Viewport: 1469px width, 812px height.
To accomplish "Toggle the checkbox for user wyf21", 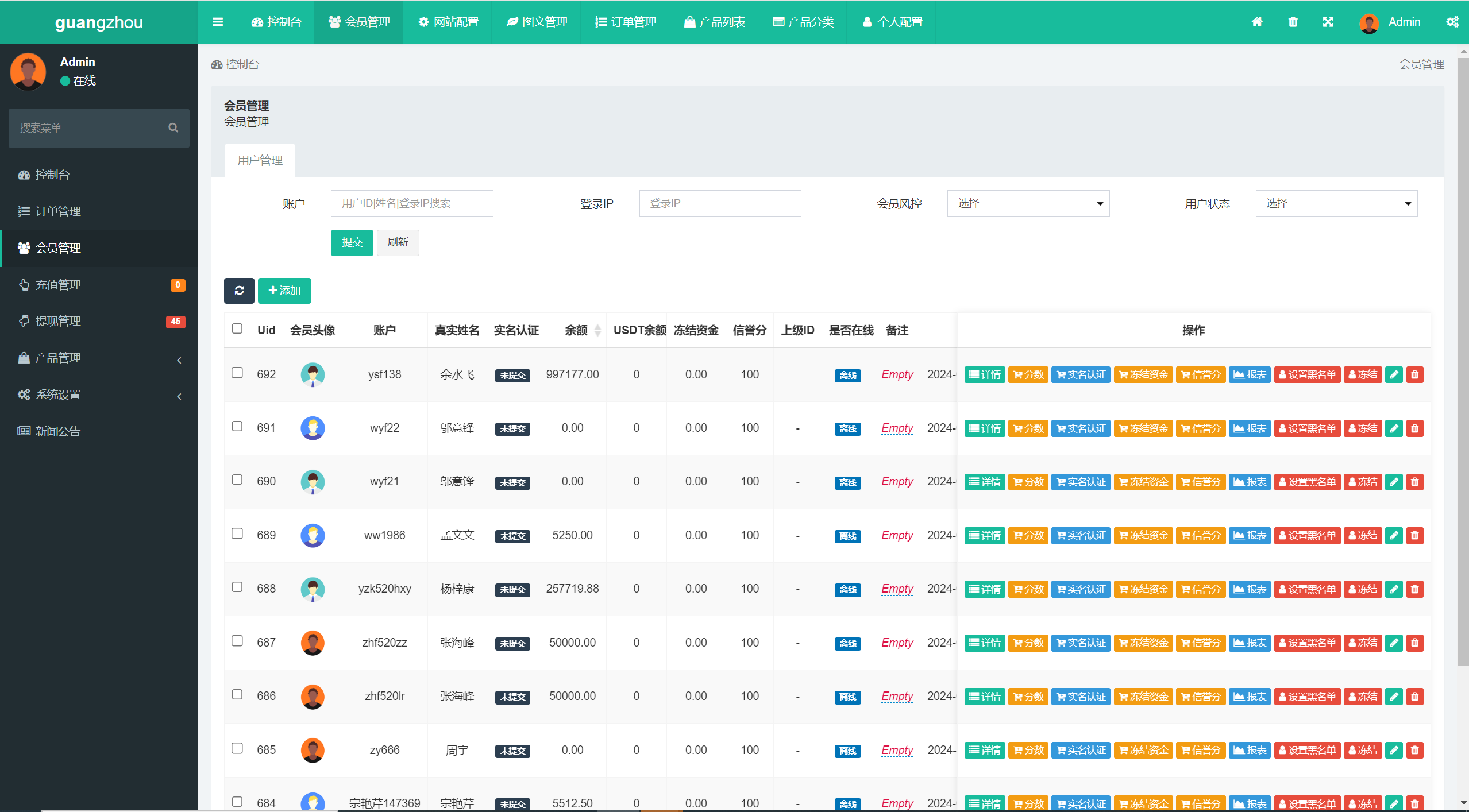I will (x=237, y=480).
